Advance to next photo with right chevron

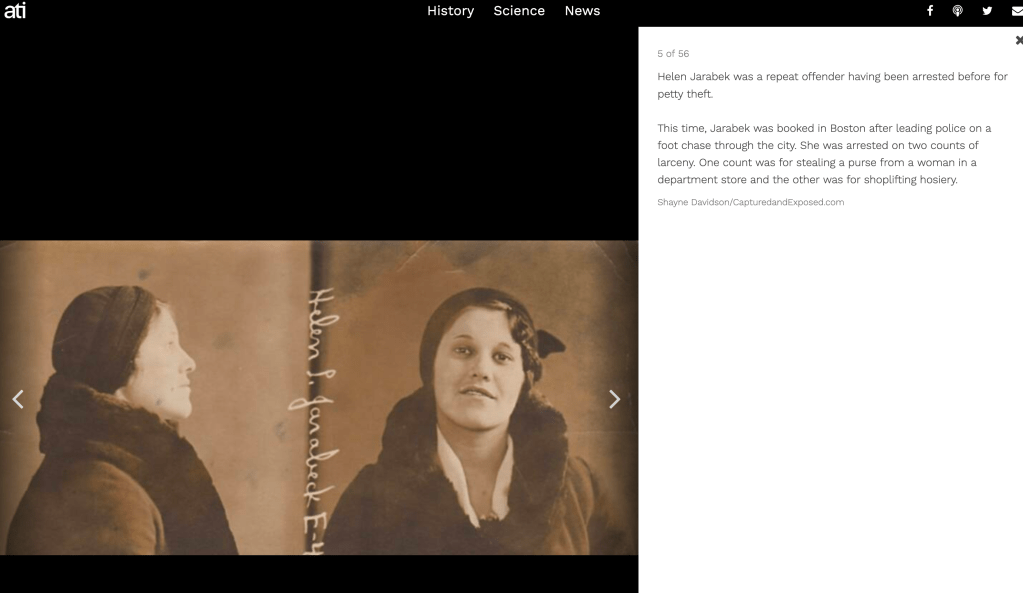pyautogui.click(x=614, y=399)
